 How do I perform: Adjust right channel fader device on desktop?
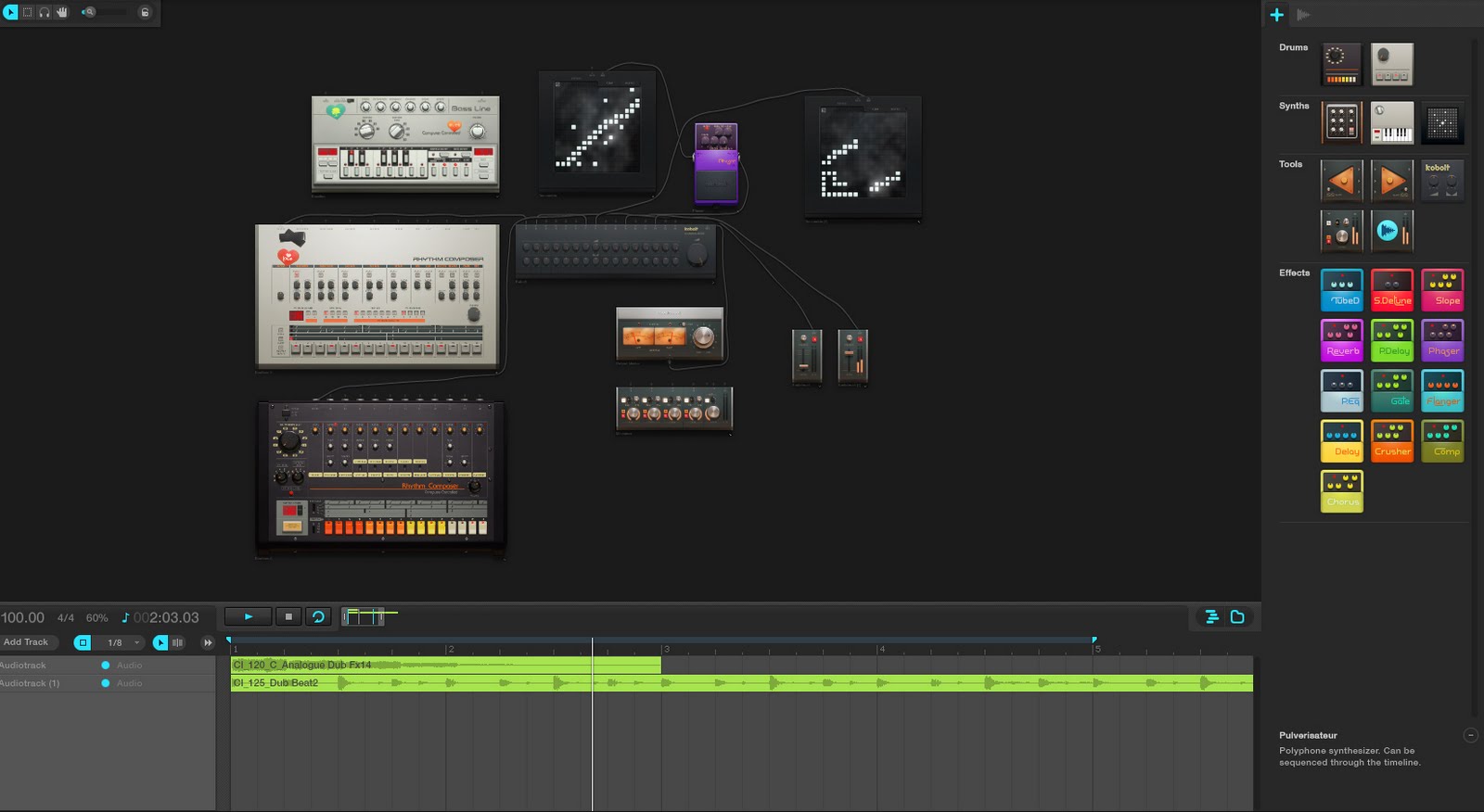coord(852,356)
